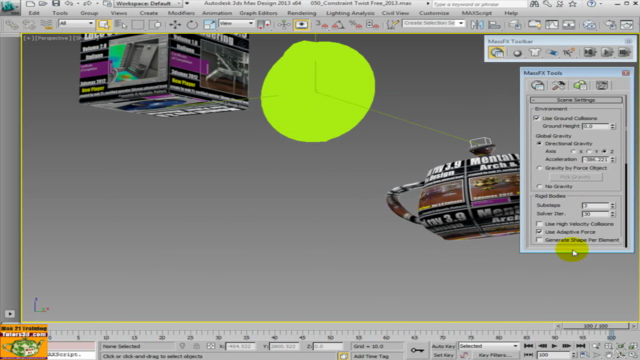
Task: Open the application menu logo button
Action: (x=10, y=7)
